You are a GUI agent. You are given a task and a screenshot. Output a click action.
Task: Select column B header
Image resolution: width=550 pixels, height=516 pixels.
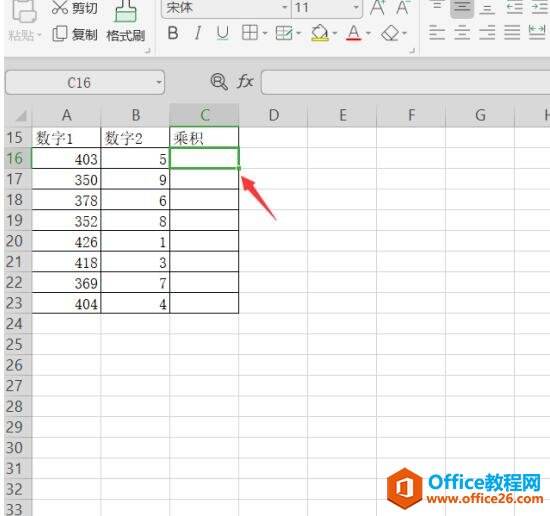click(135, 115)
